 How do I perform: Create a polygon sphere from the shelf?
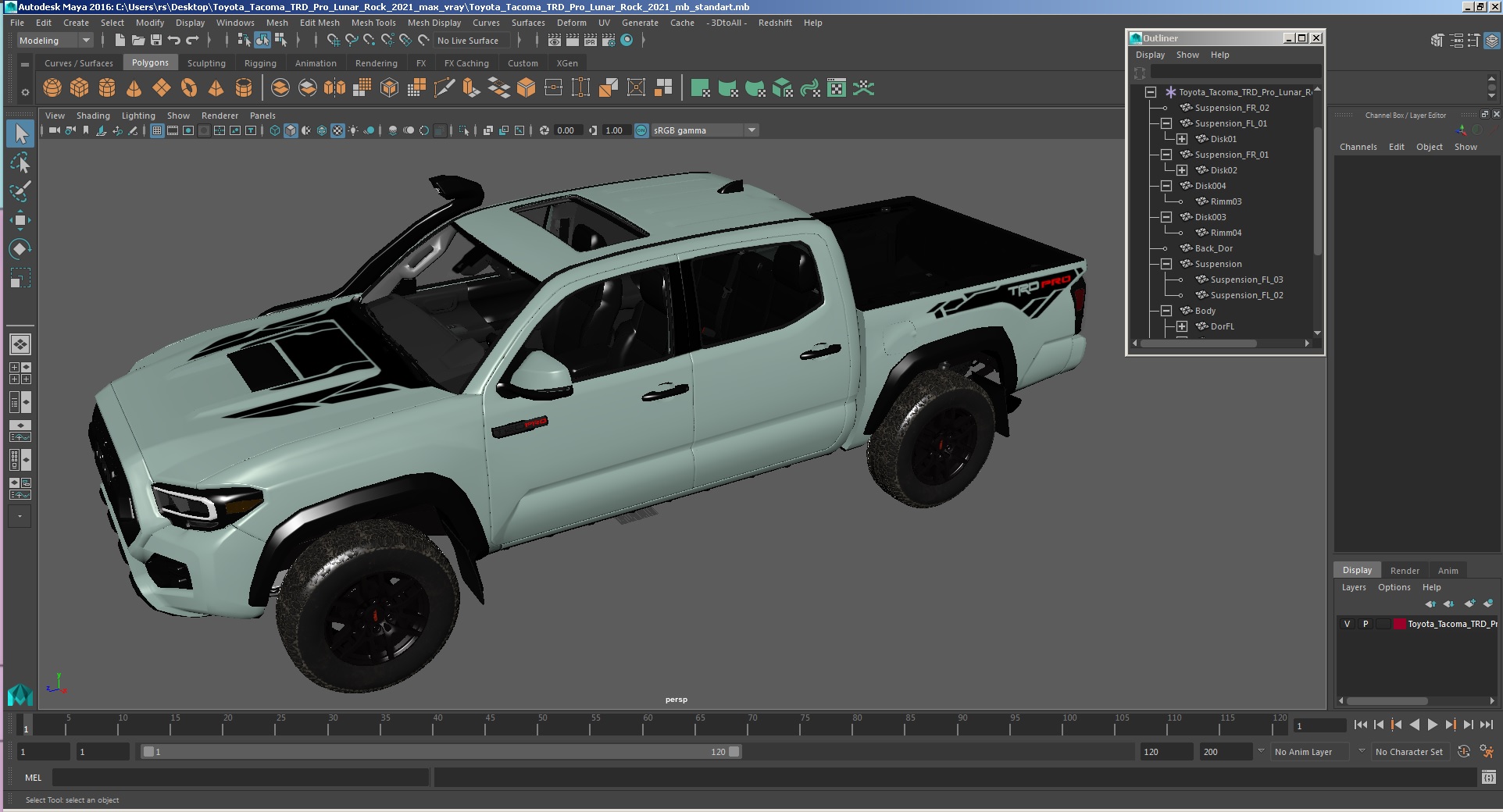(x=52, y=88)
